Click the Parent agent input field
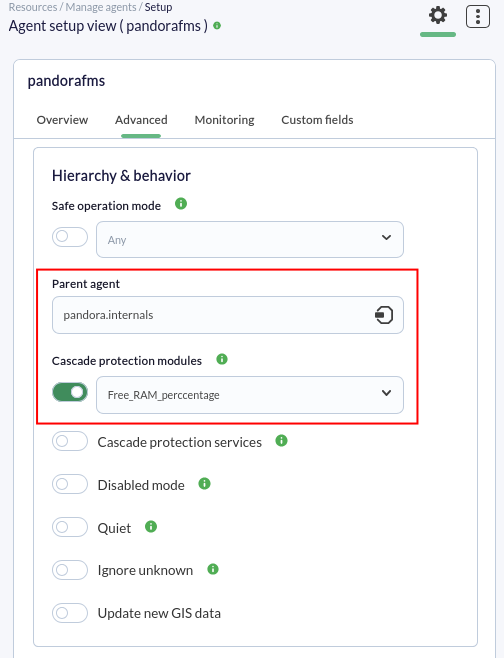The image size is (504, 658). click(x=228, y=315)
